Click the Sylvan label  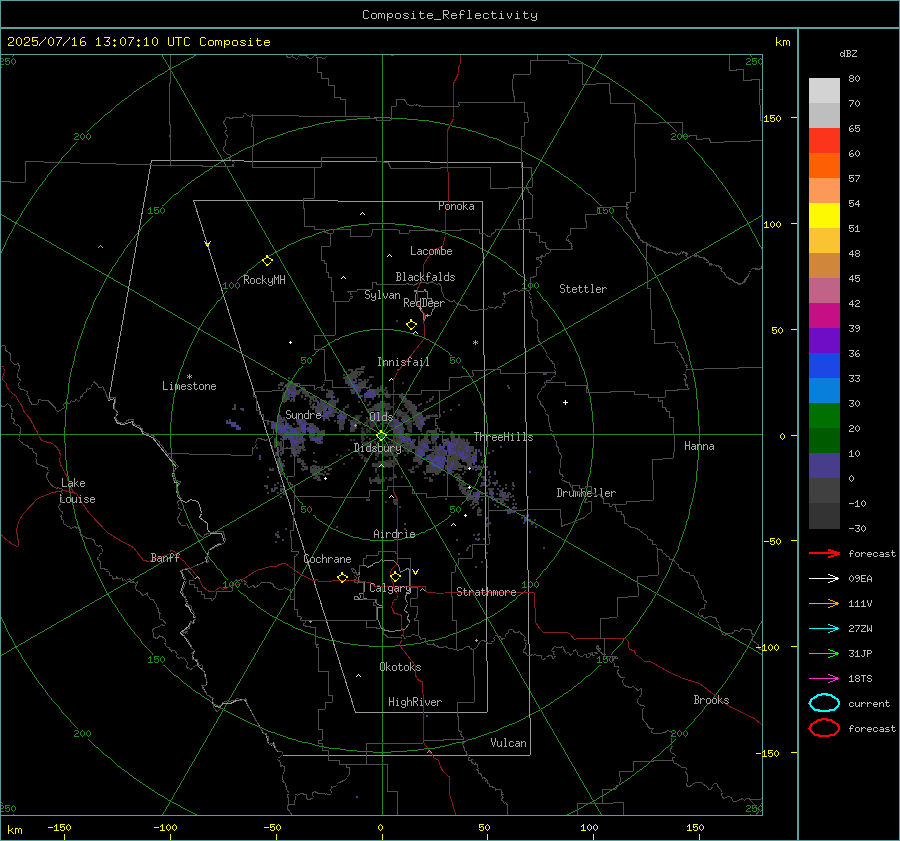click(x=382, y=295)
